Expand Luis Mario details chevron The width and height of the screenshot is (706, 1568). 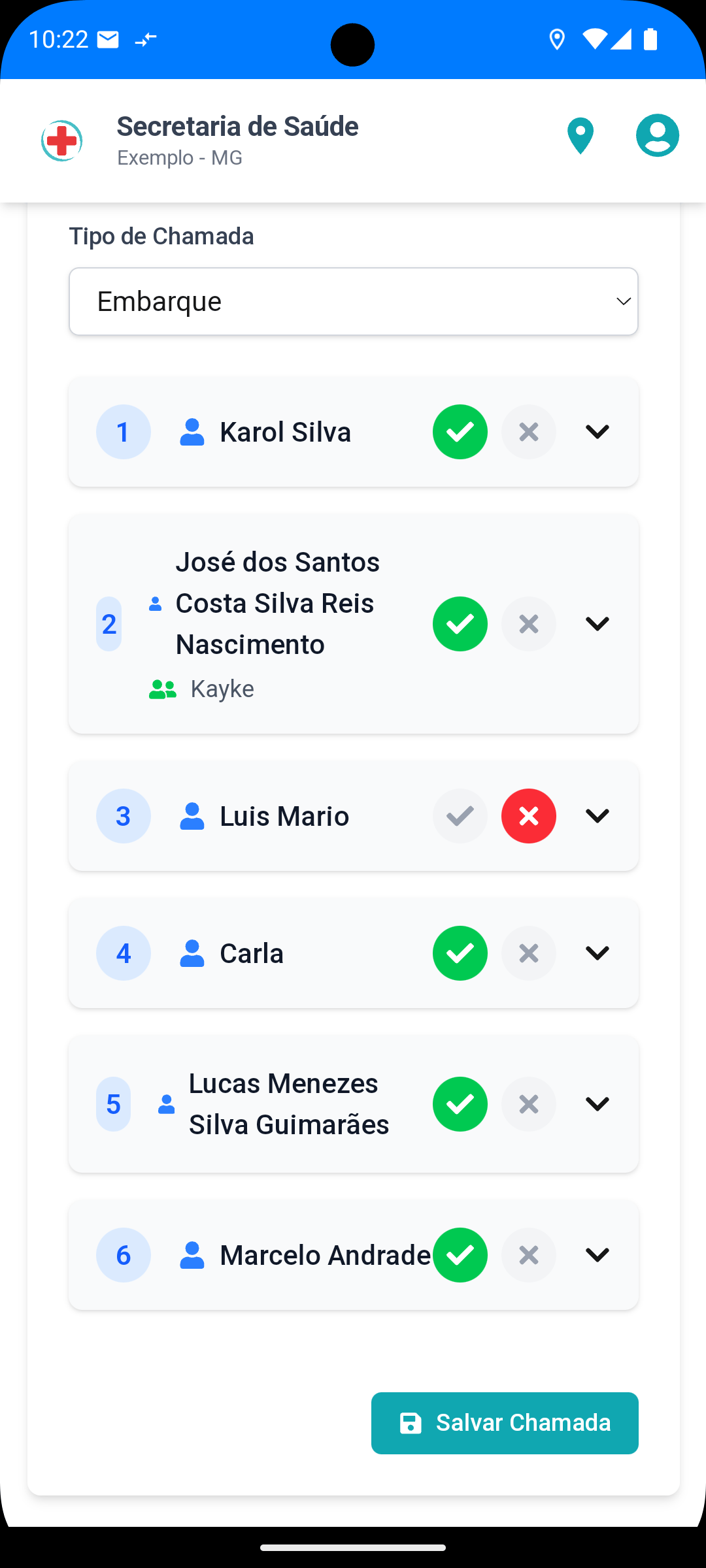597,816
